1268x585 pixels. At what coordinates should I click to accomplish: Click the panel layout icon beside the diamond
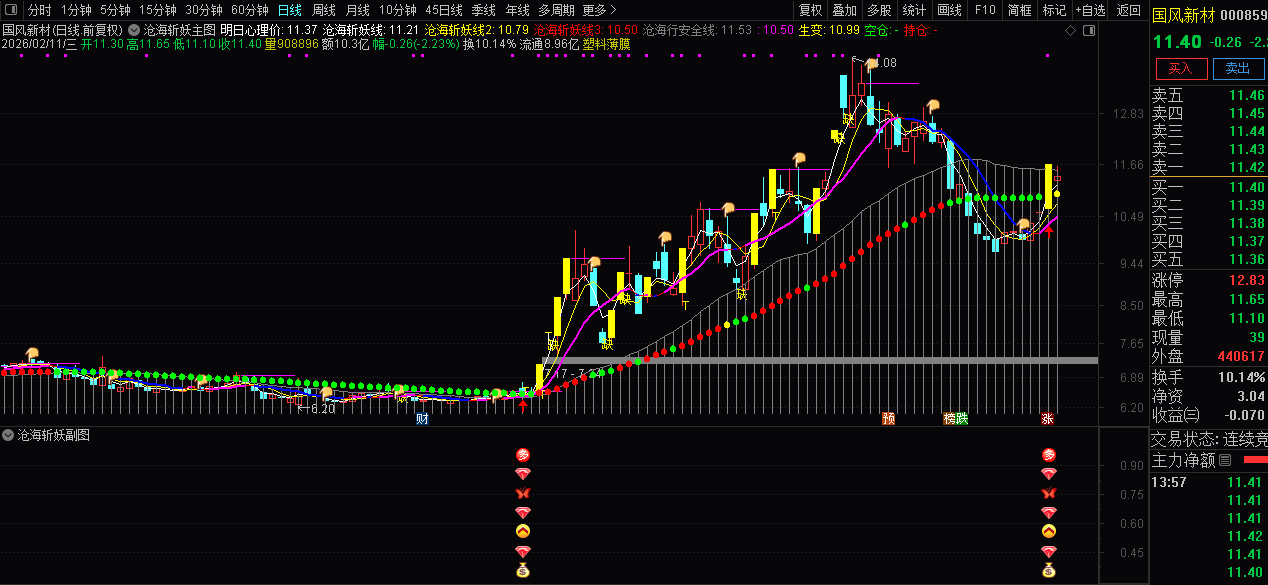coord(1087,31)
